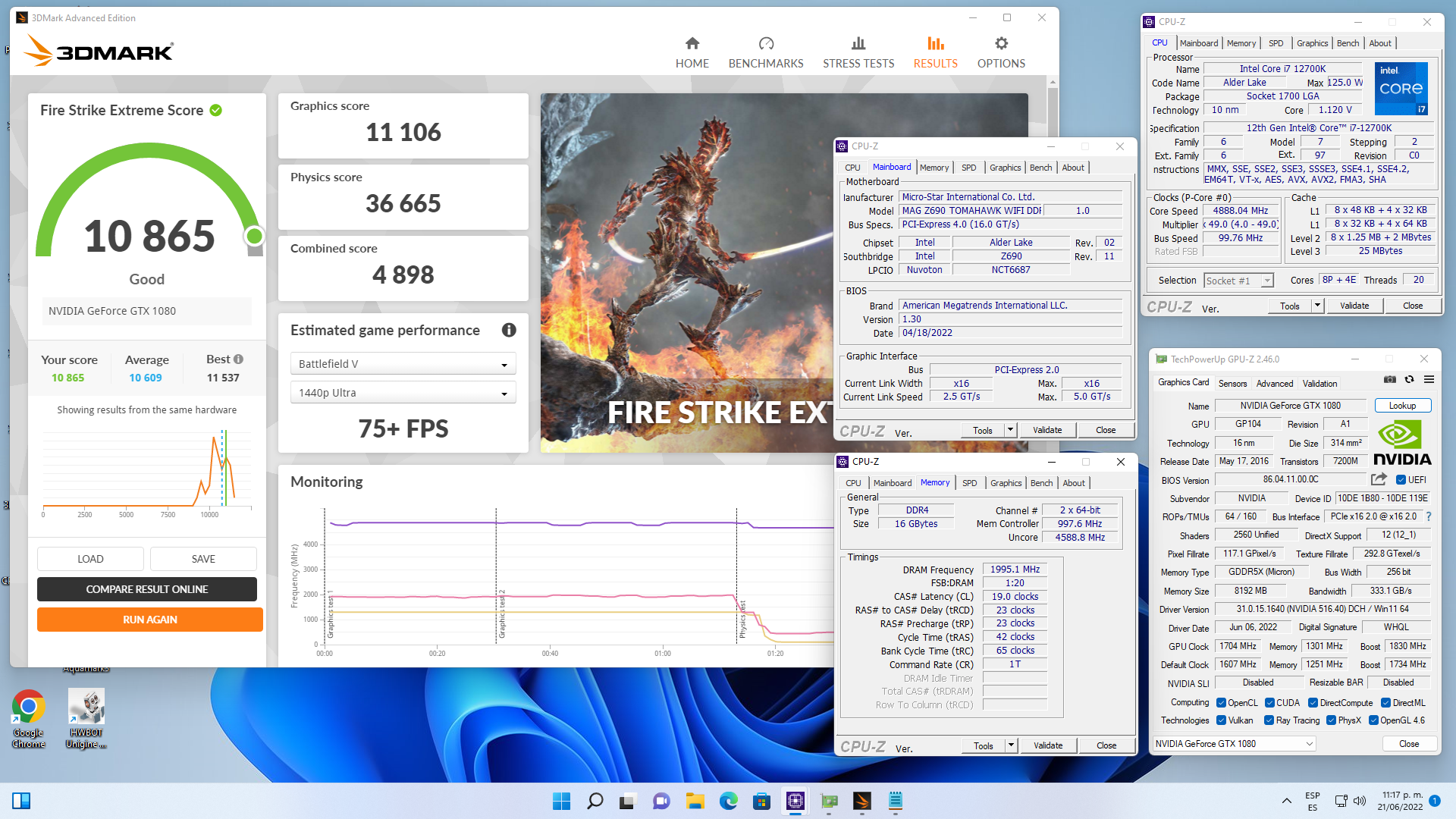The width and height of the screenshot is (1456, 819).
Task: Click the NVIDIA GeForce GTX 1080 name field in GPU-Z
Action: click(x=1290, y=406)
